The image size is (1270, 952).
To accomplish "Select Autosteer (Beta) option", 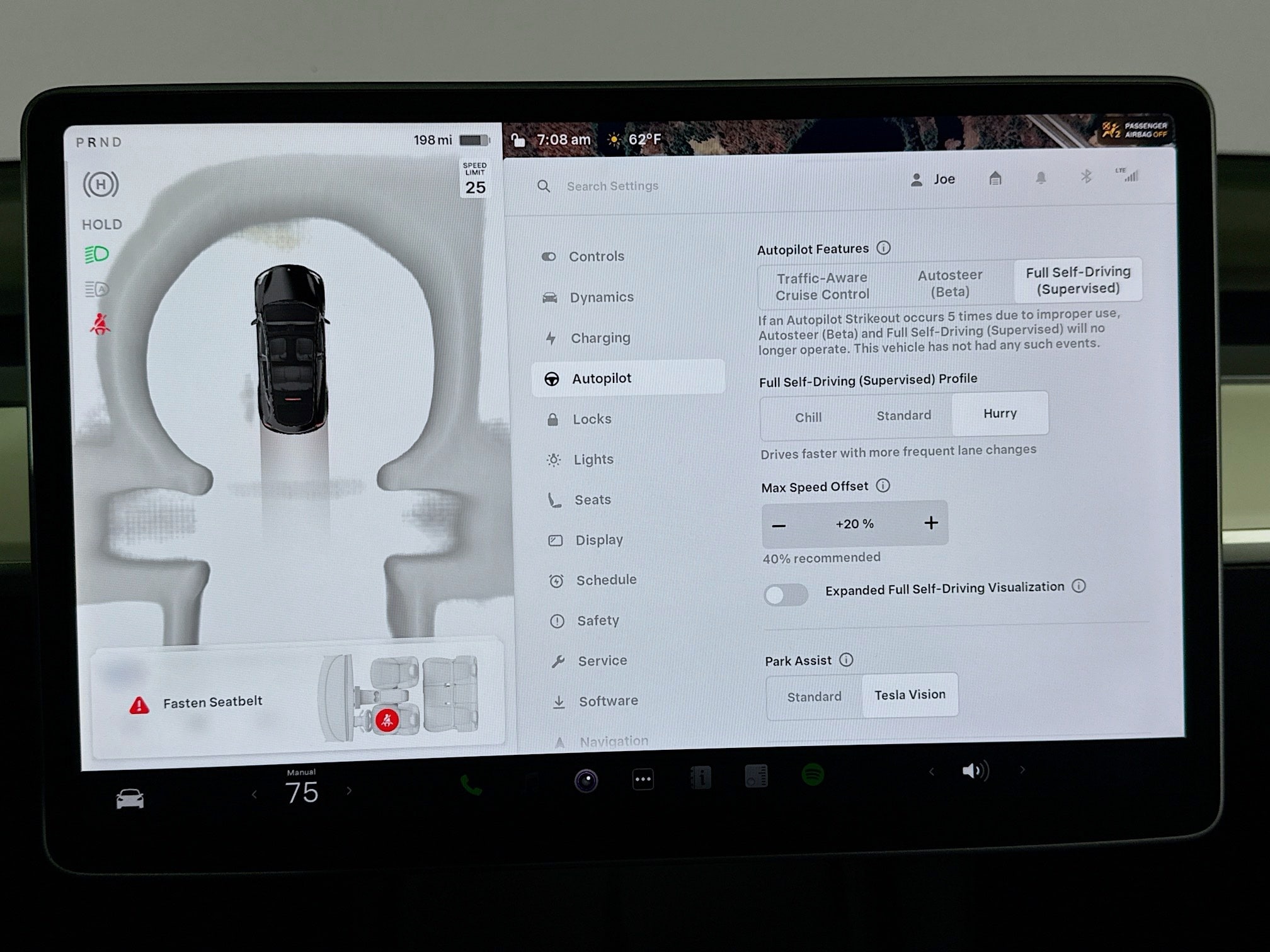I will [950, 283].
